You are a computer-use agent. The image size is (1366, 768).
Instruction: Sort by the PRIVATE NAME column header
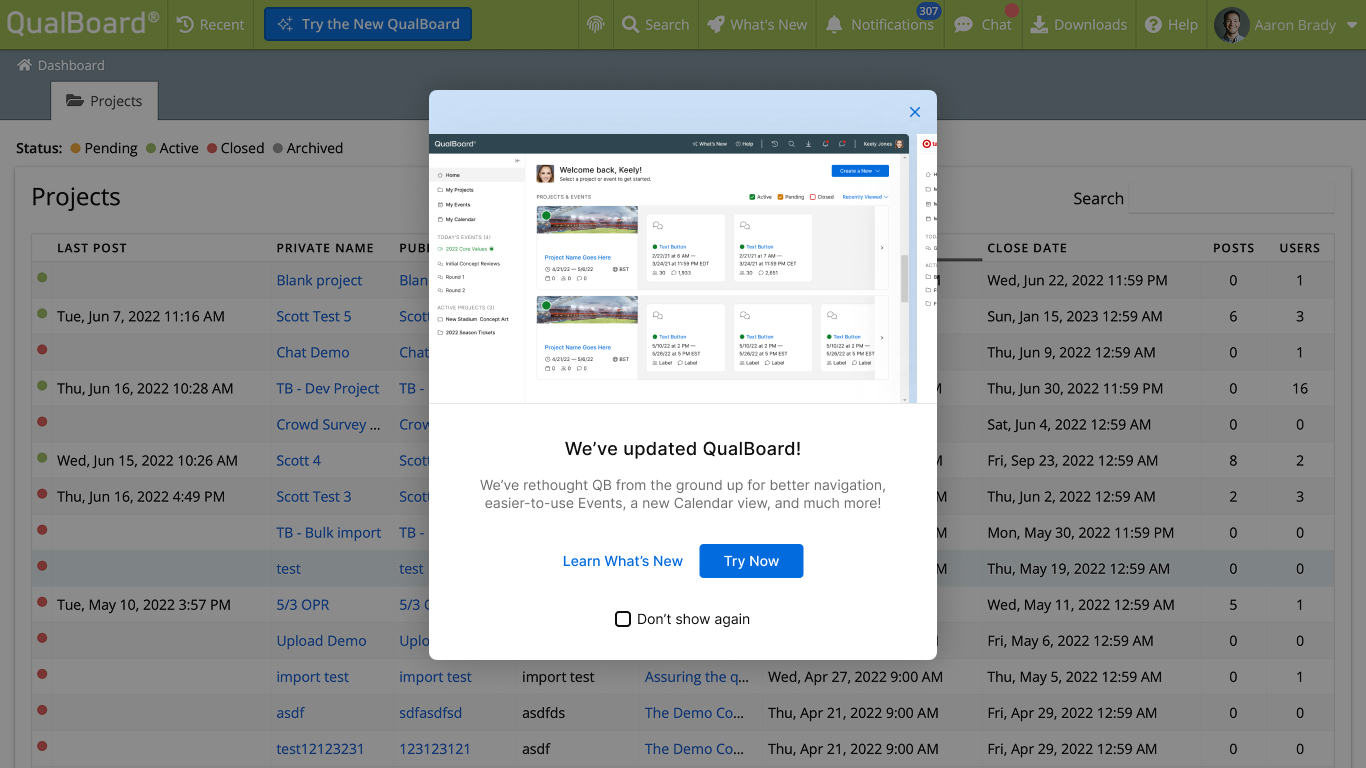click(325, 248)
